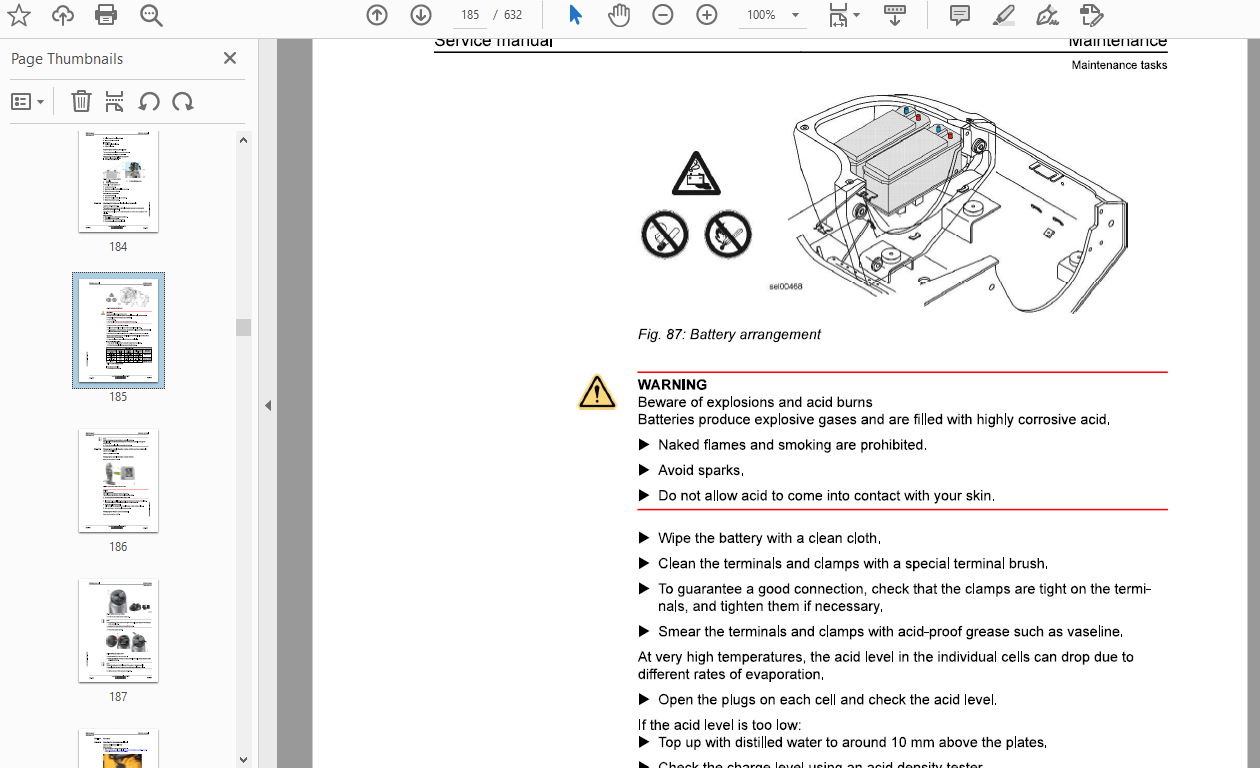Add a comment with the speech bubble tool
The image size is (1260, 768).
960,15
